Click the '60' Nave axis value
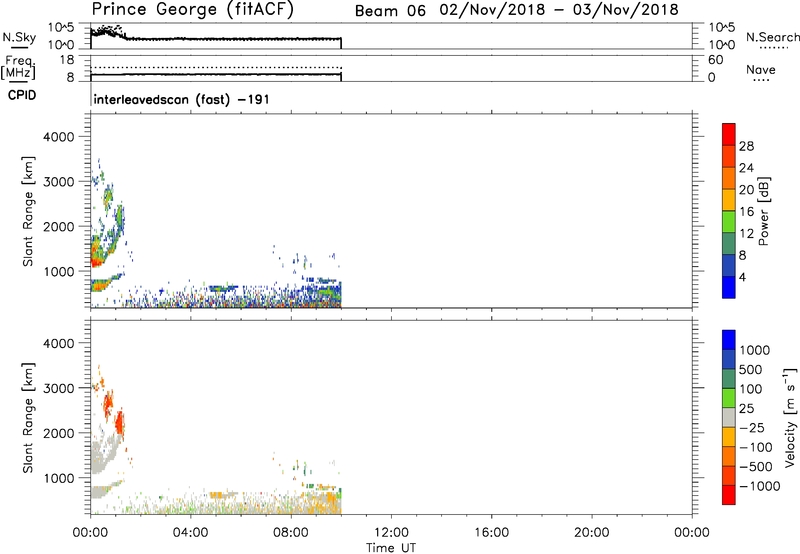 point(715,60)
